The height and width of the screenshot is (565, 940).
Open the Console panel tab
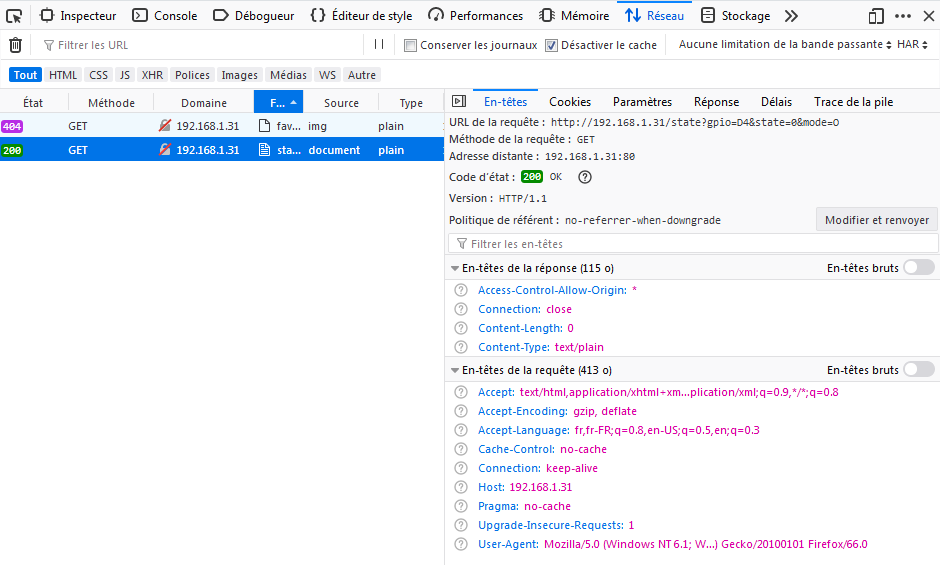tap(165, 16)
